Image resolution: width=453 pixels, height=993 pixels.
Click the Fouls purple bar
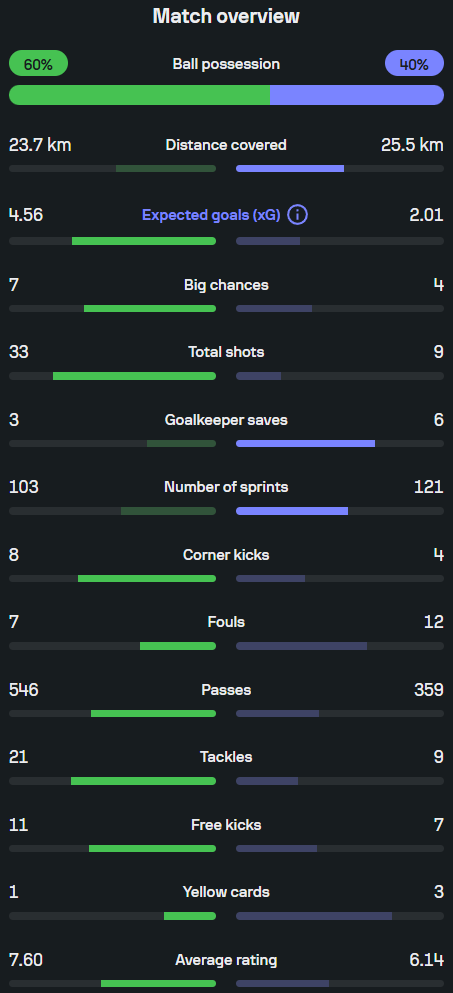[x=302, y=646]
